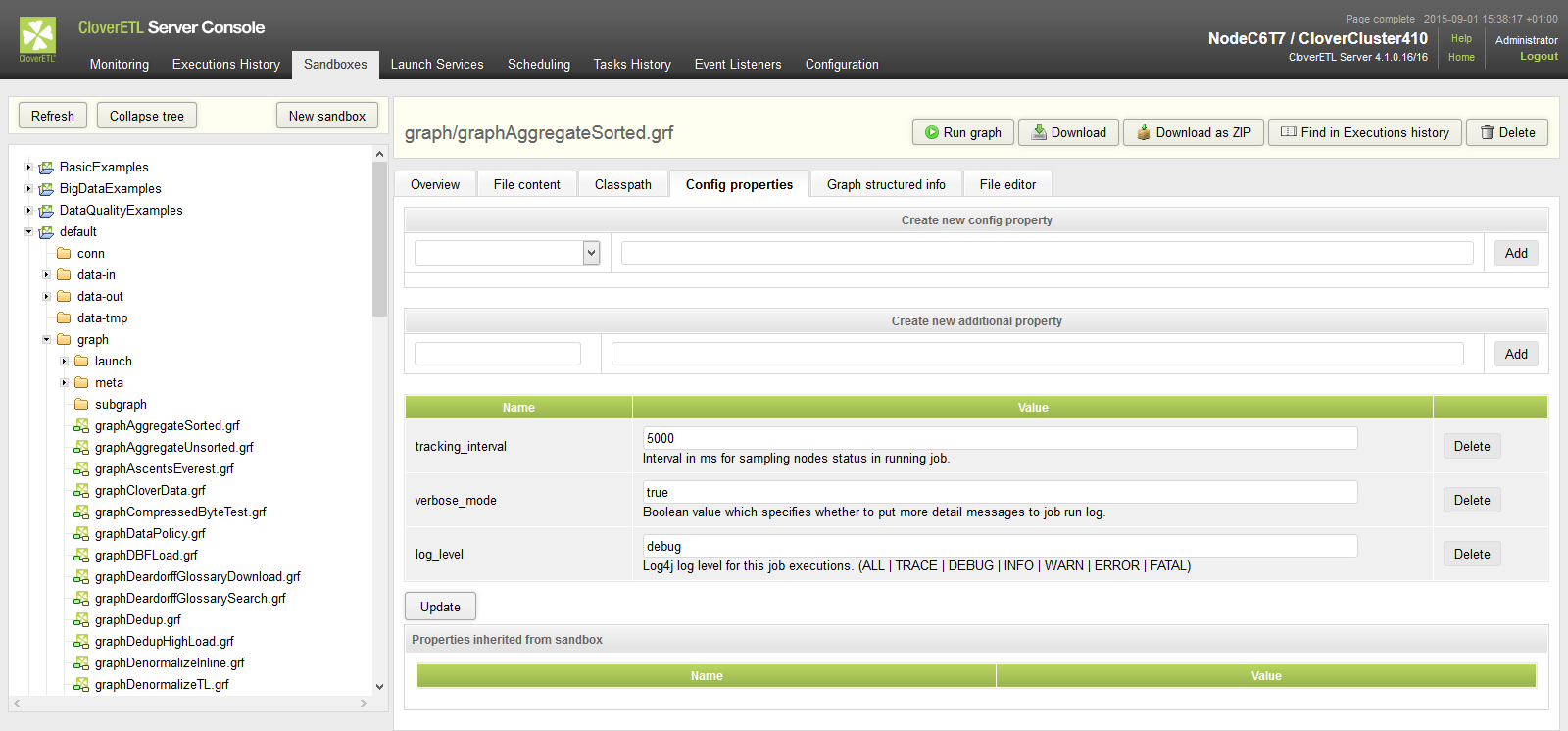Open the Help link
The image size is (1568, 731).
[1461, 39]
